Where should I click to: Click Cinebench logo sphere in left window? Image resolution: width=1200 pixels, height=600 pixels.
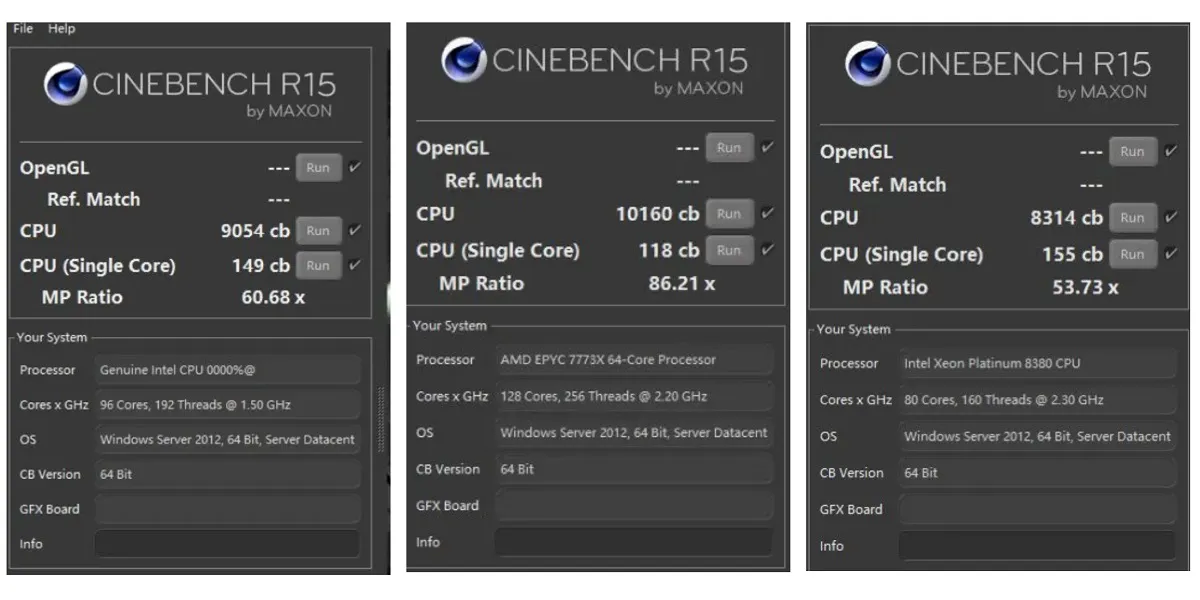coord(65,84)
